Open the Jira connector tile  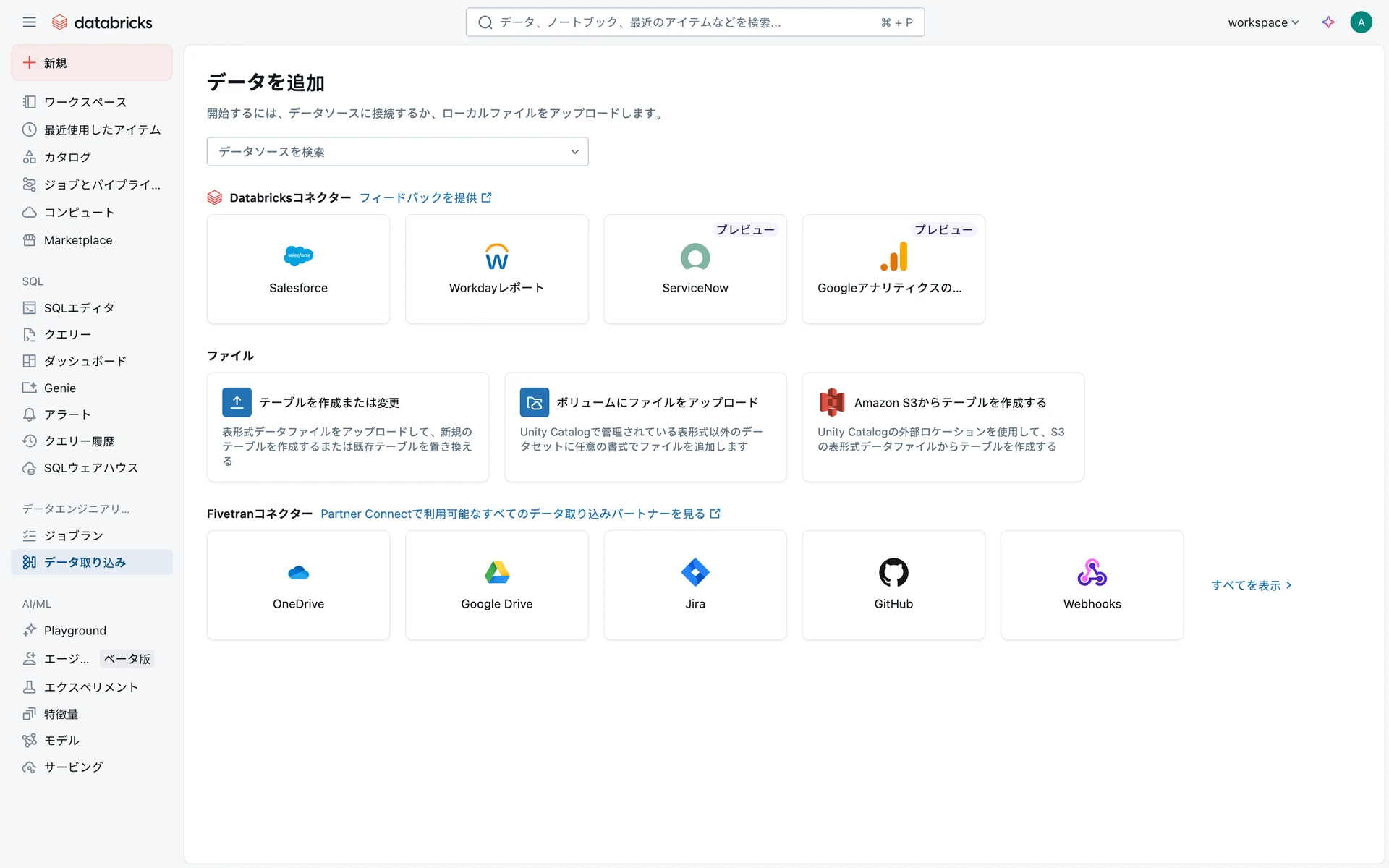point(694,584)
